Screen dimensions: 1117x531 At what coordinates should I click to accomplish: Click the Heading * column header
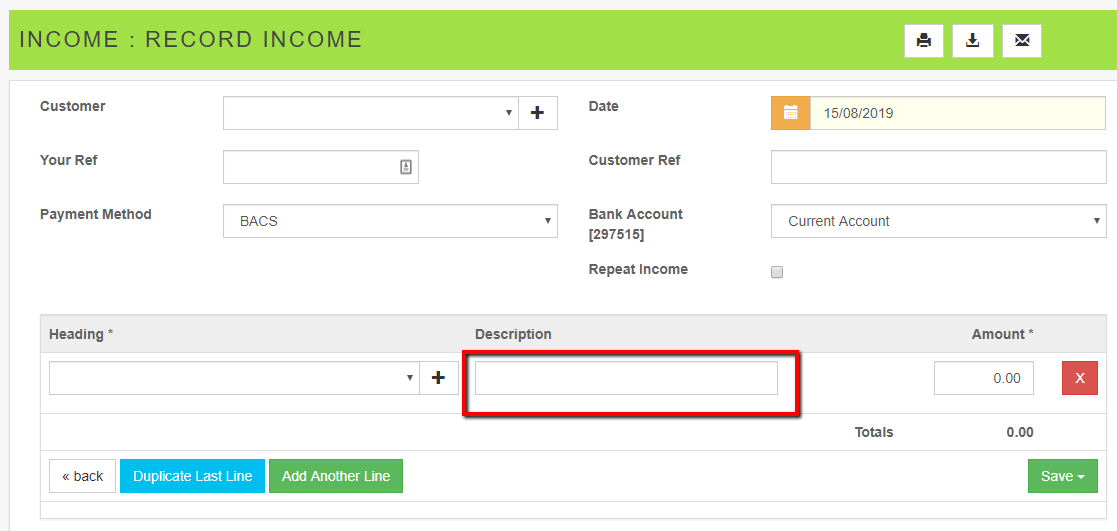pyautogui.click(x=81, y=334)
